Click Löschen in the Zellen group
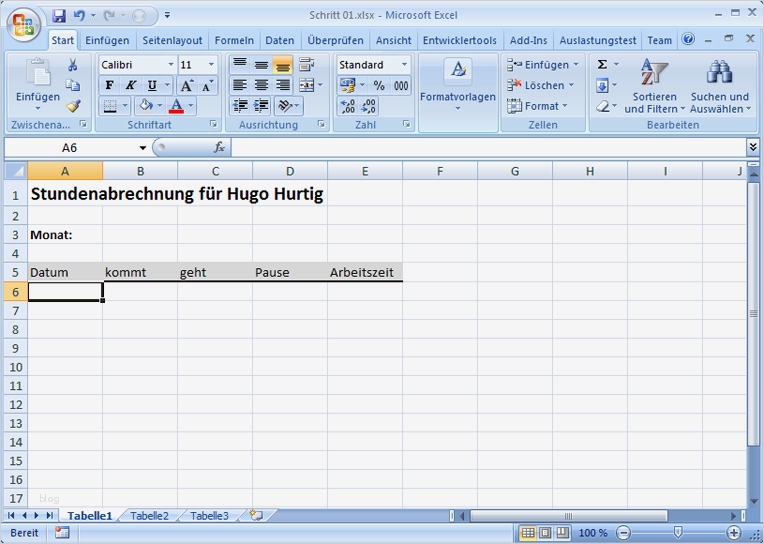Screen dimensions: 764x544 click(540, 85)
